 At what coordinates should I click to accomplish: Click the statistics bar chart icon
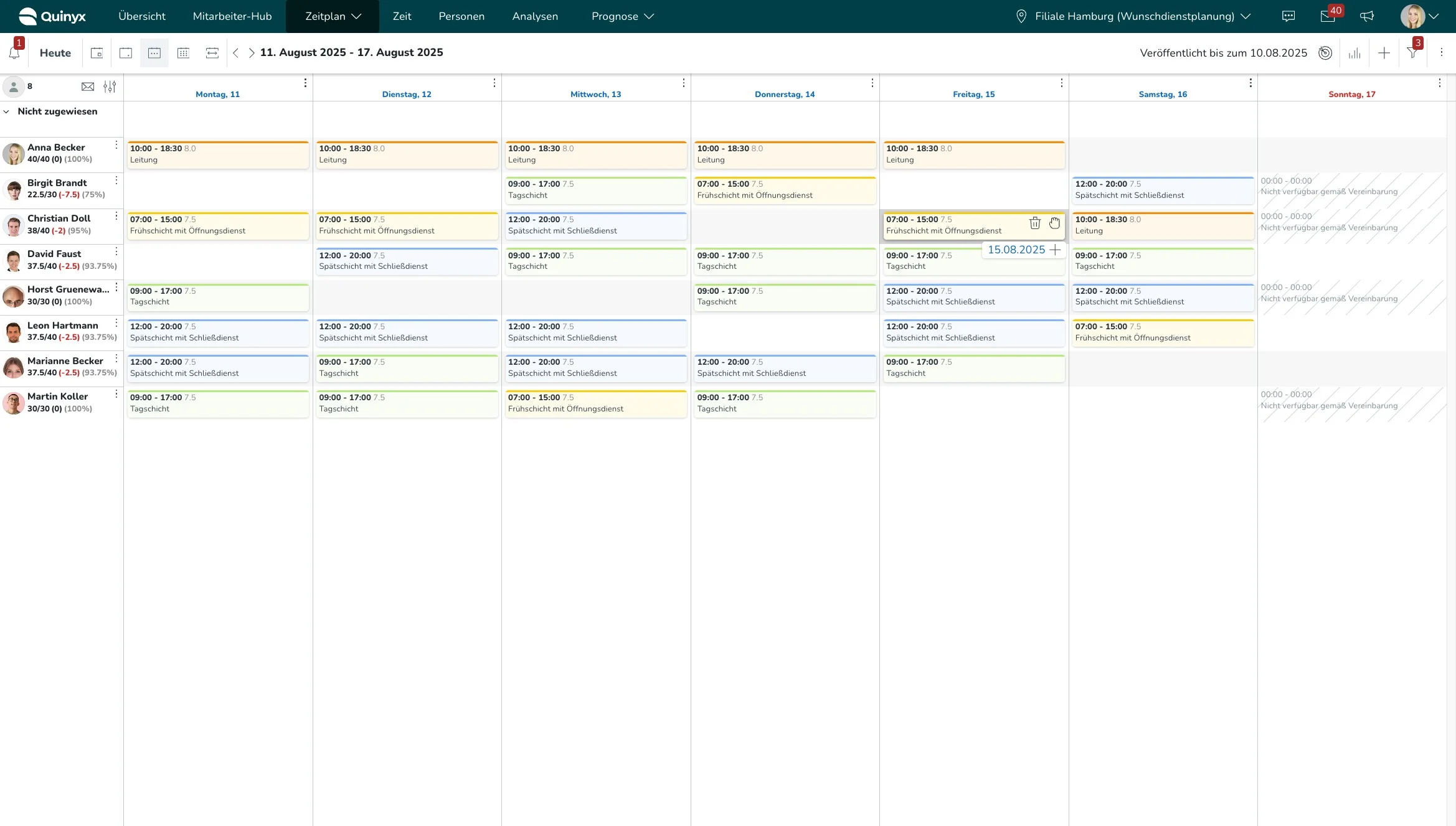pyautogui.click(x=1354, y=53)
